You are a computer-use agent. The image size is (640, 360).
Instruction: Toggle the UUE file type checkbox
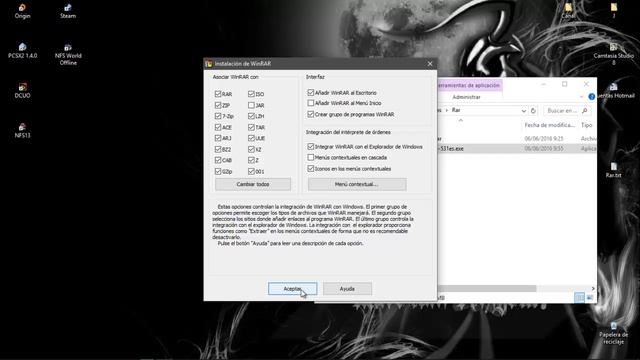click(x=251, y=138)
